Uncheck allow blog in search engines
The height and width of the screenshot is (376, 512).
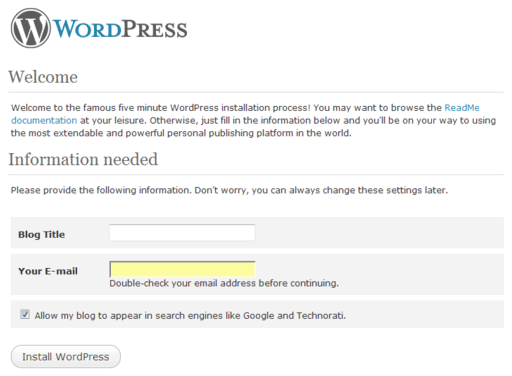coord(25,314)
